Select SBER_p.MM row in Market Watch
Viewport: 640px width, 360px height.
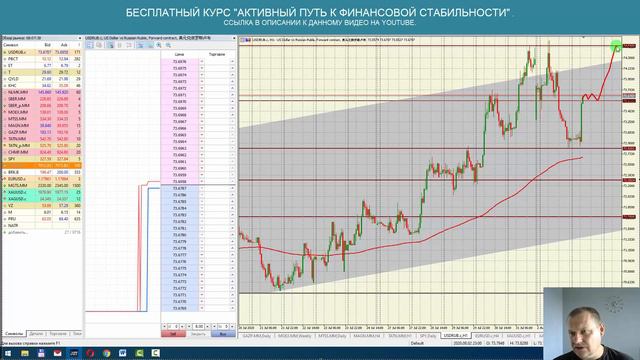click(x=42, y=105)
